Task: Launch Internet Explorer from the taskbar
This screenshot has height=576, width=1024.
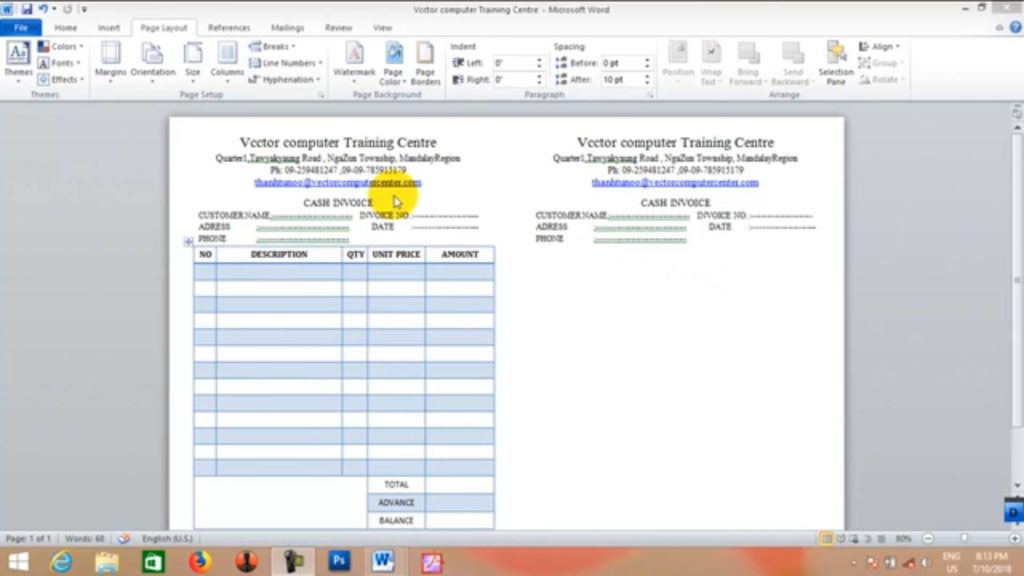Action: 61,562
